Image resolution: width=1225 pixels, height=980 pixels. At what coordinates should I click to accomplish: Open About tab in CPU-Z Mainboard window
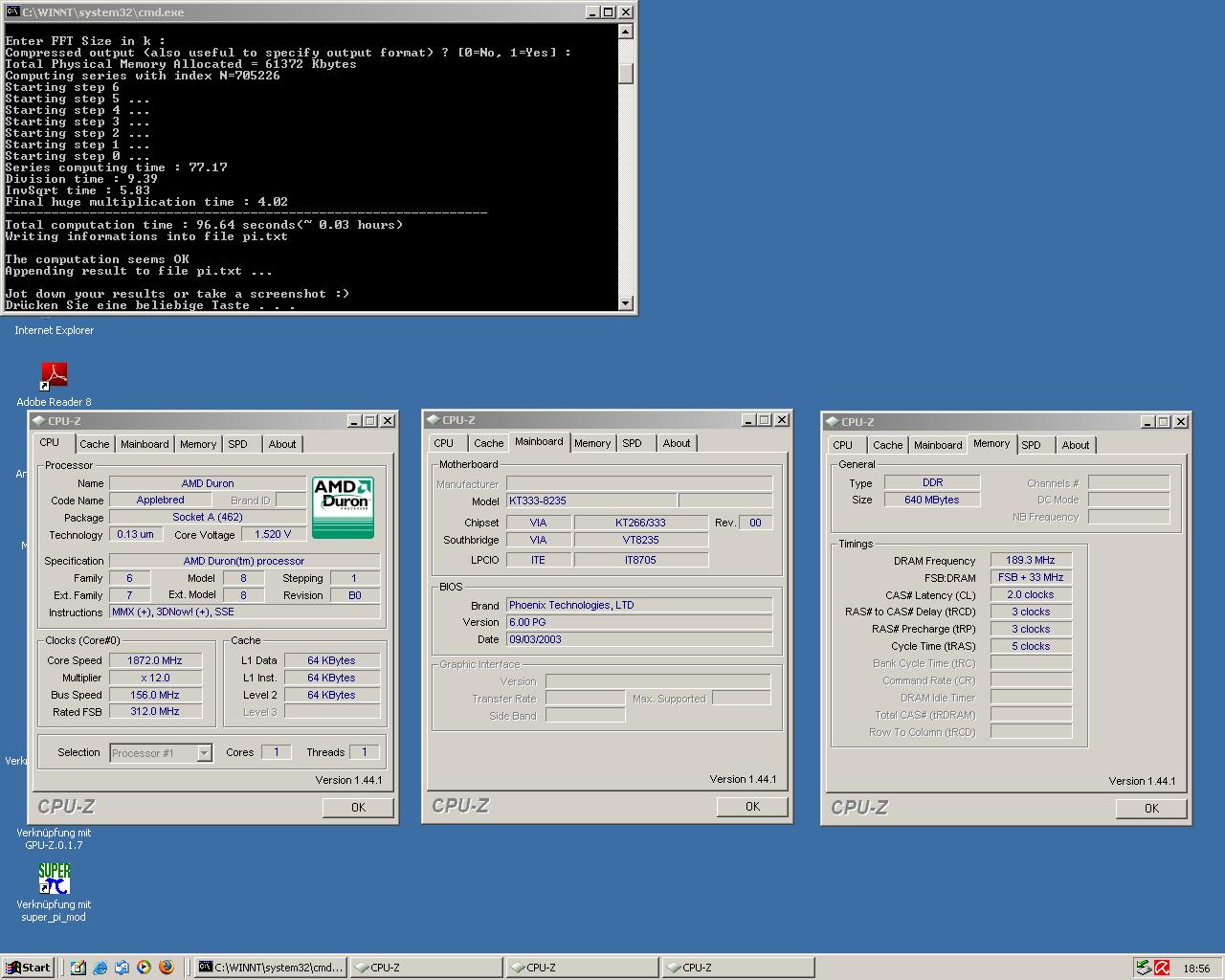[x=677, y=443]
